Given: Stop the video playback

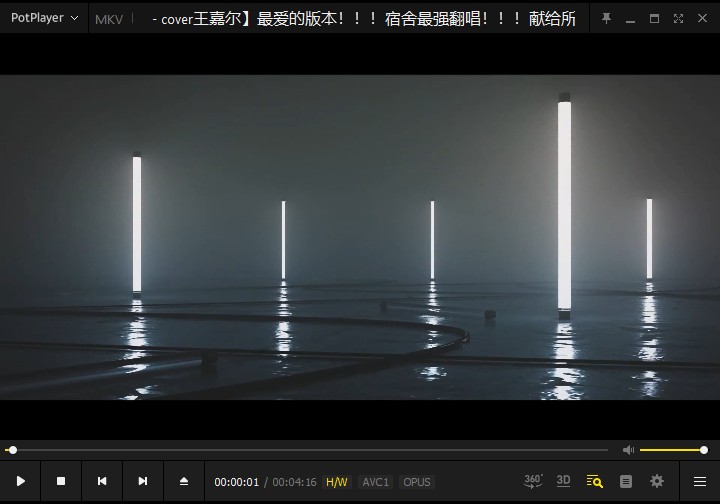Looking at the screenshot, I should 61,481.
